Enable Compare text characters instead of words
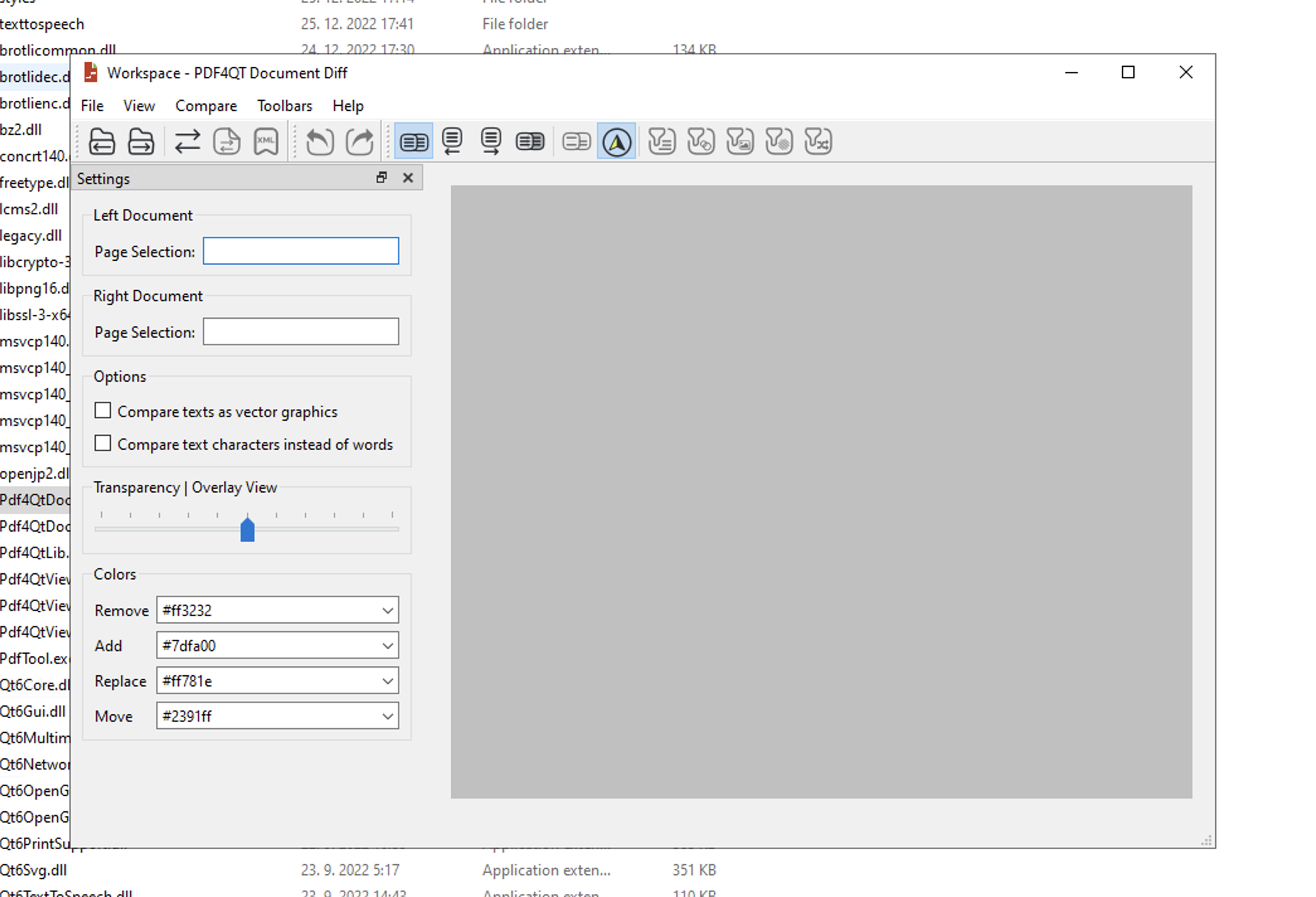Image resolution: width=1316 pixels, height=897 pixels. [x=103, y=443]
